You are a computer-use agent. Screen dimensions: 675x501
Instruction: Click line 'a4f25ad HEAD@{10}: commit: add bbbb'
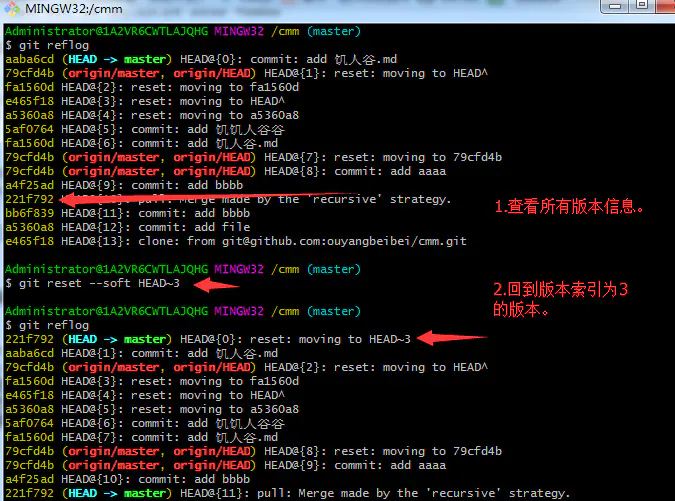[x=127, y=479]
